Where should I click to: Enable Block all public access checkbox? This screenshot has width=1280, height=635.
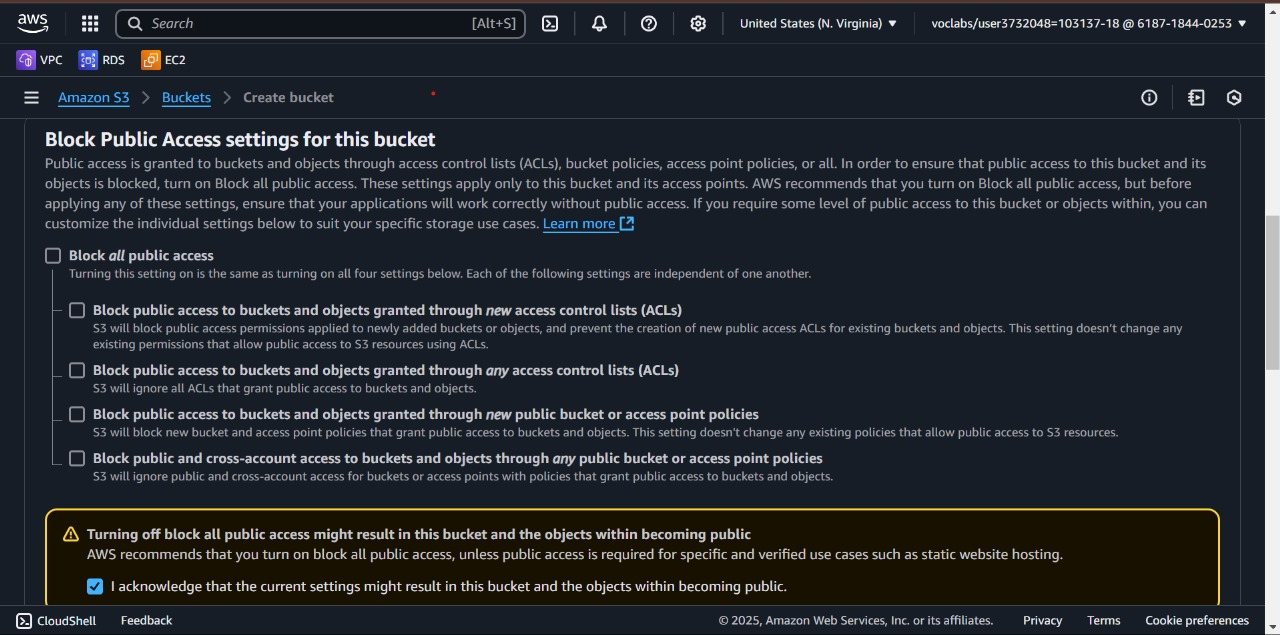53,256
